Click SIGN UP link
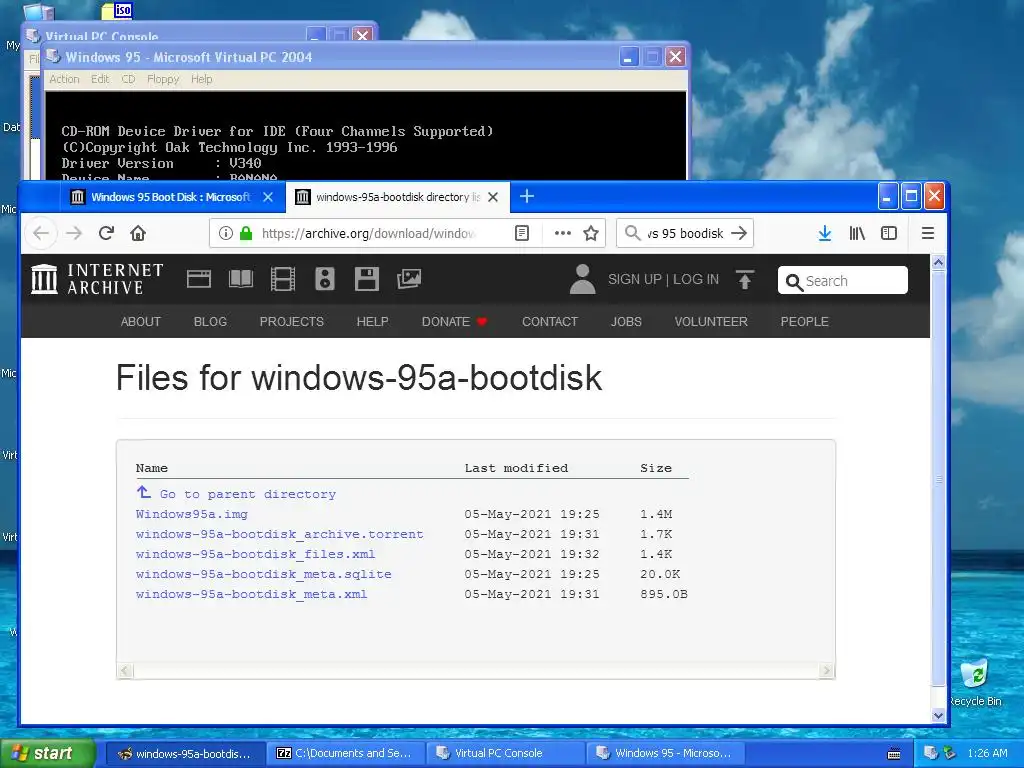The width and height of the screenshot is (1024, 768). click(635, 280)
